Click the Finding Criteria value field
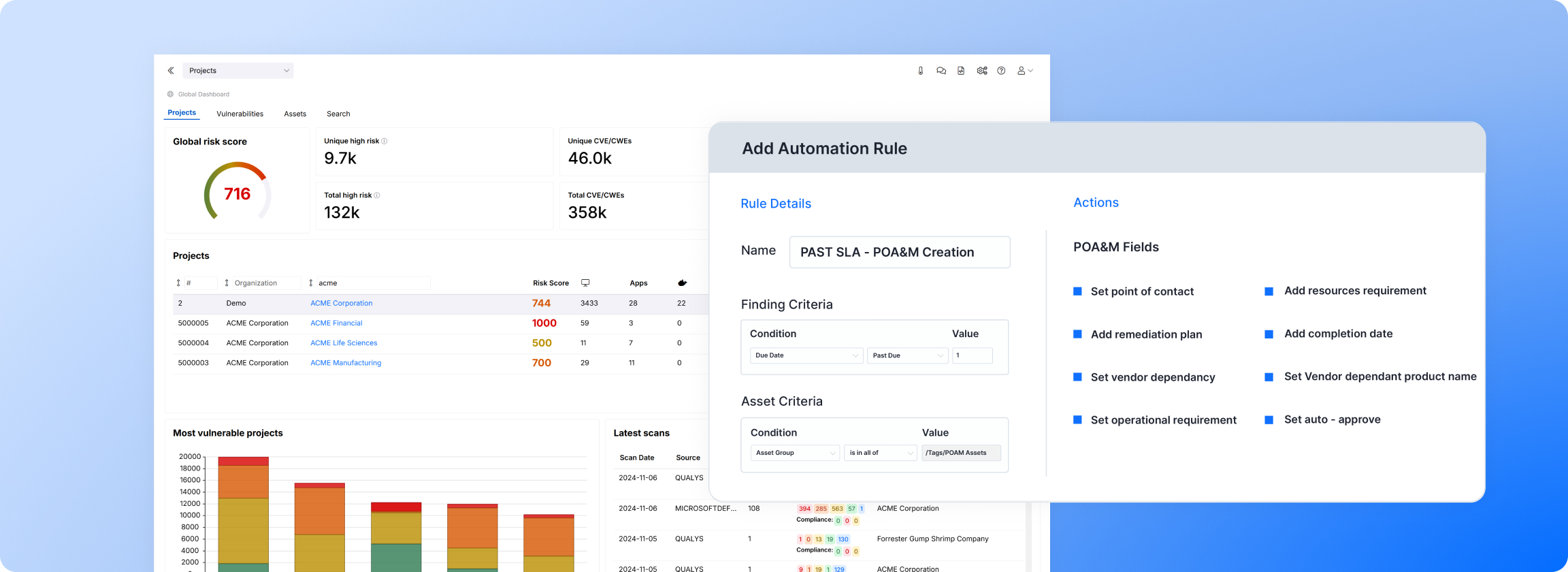The image size is (1568, 572). point(973,355)
